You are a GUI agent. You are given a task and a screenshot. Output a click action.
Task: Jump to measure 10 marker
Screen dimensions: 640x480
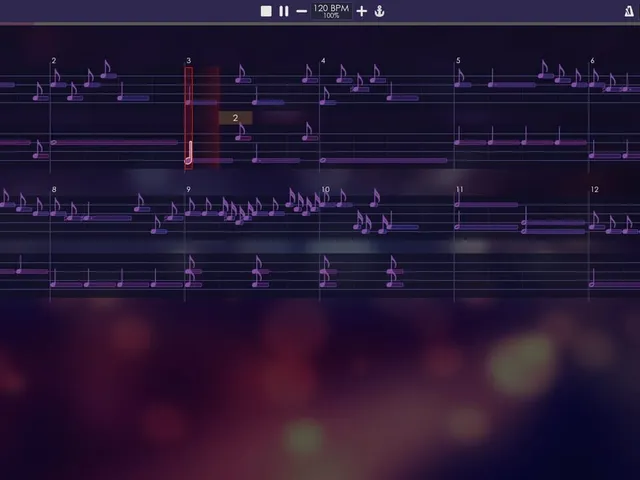point(325,189)
